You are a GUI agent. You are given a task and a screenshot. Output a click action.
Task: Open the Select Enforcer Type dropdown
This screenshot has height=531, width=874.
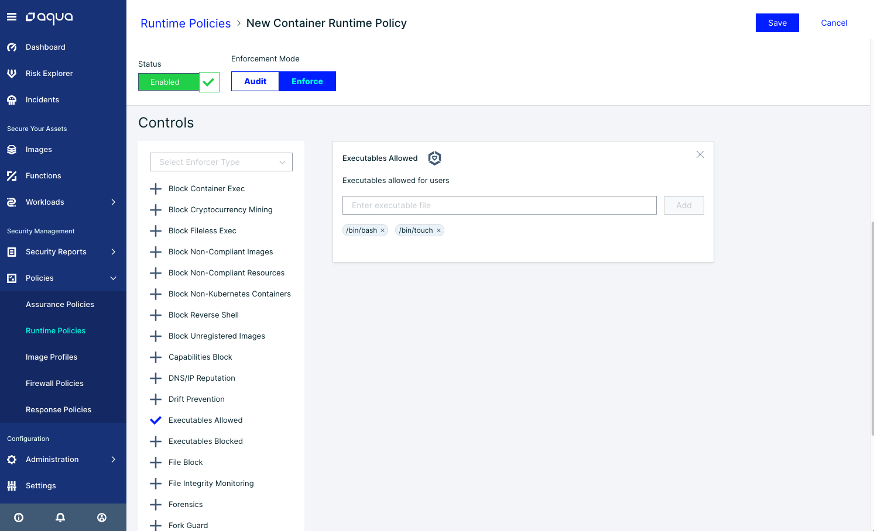220,162
